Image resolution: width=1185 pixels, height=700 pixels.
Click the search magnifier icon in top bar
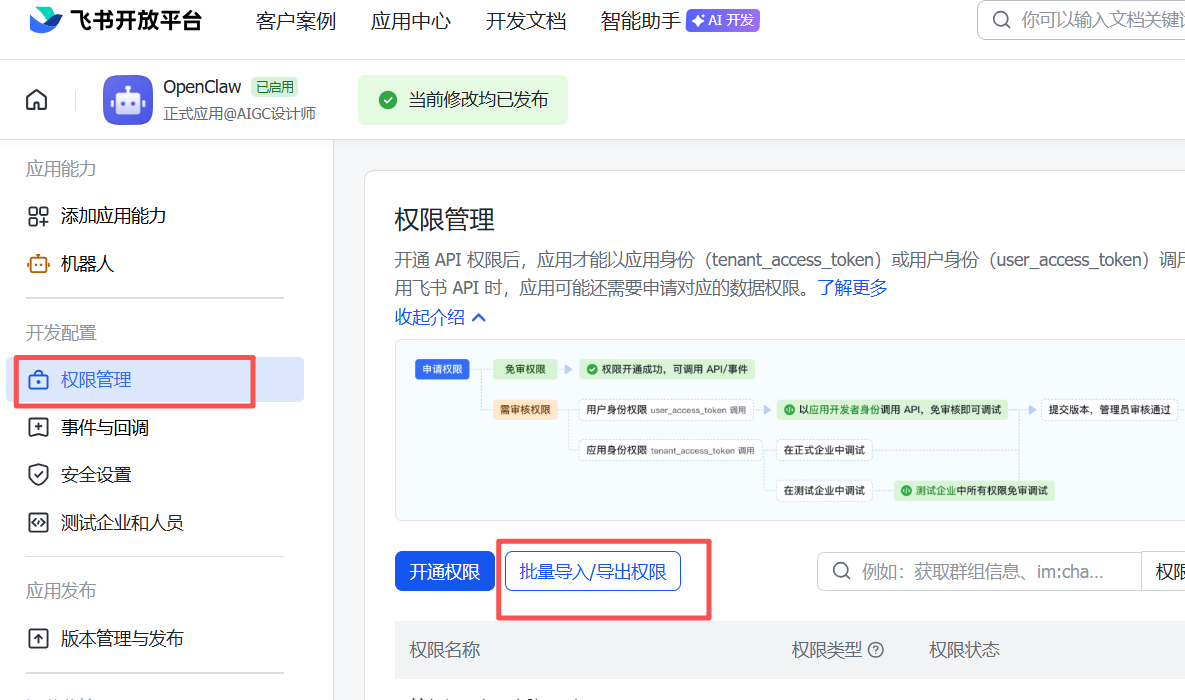tap(1001, 20)
